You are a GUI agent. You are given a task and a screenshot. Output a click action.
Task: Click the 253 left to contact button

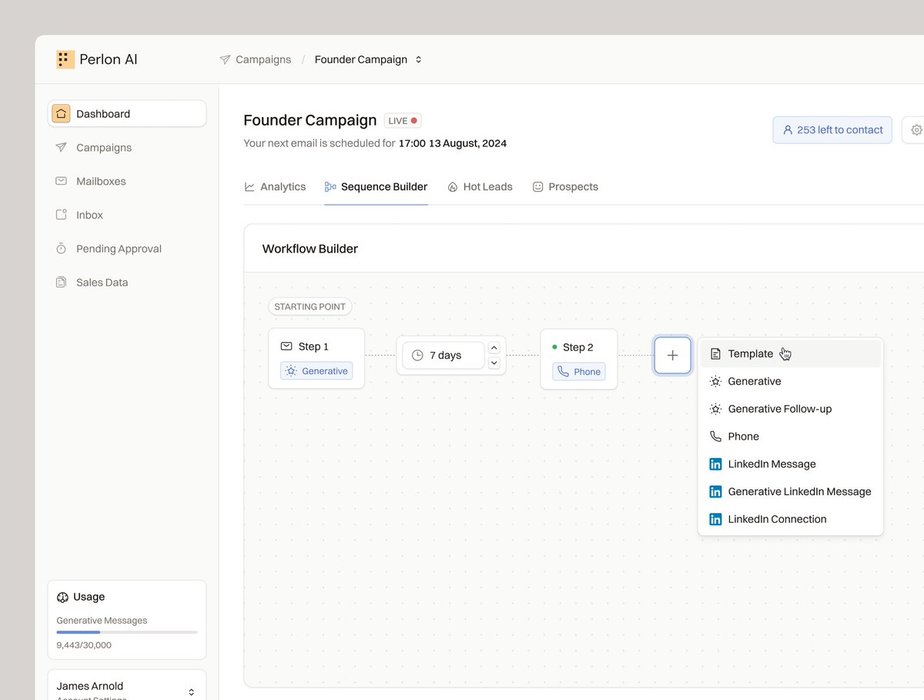tap(832, 130)
